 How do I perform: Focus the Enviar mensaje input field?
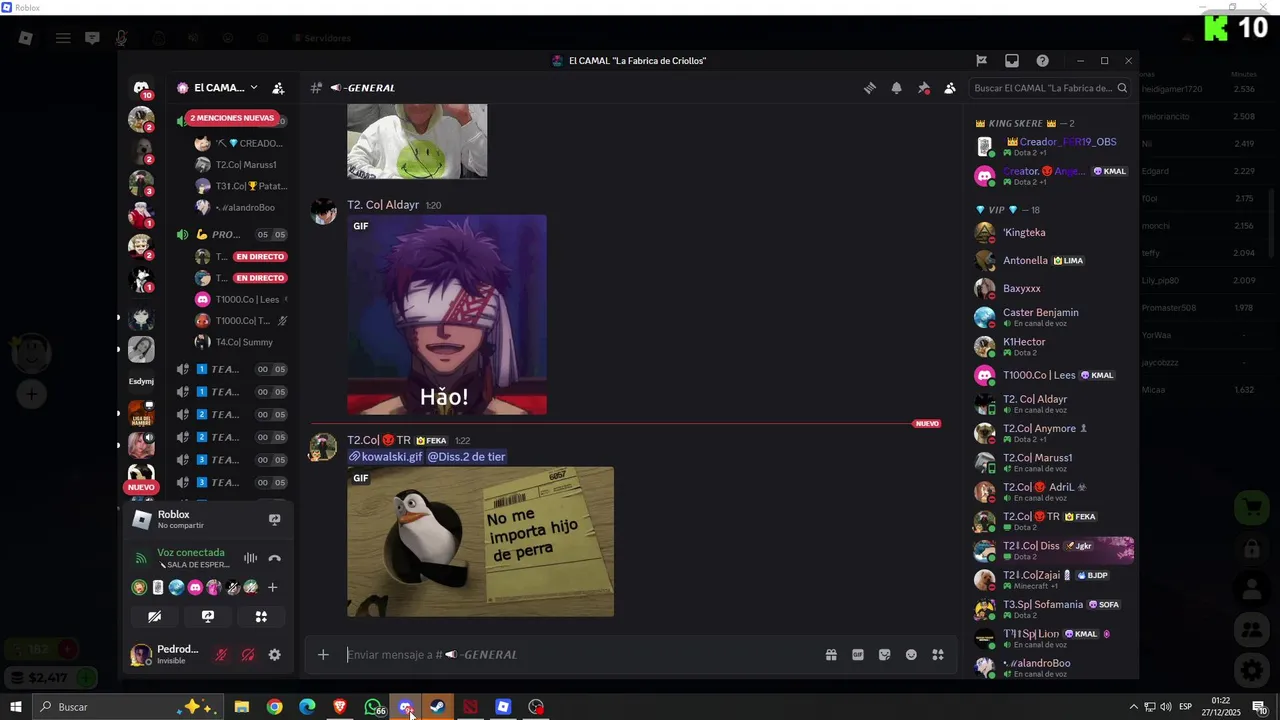(x=580, y=655)
